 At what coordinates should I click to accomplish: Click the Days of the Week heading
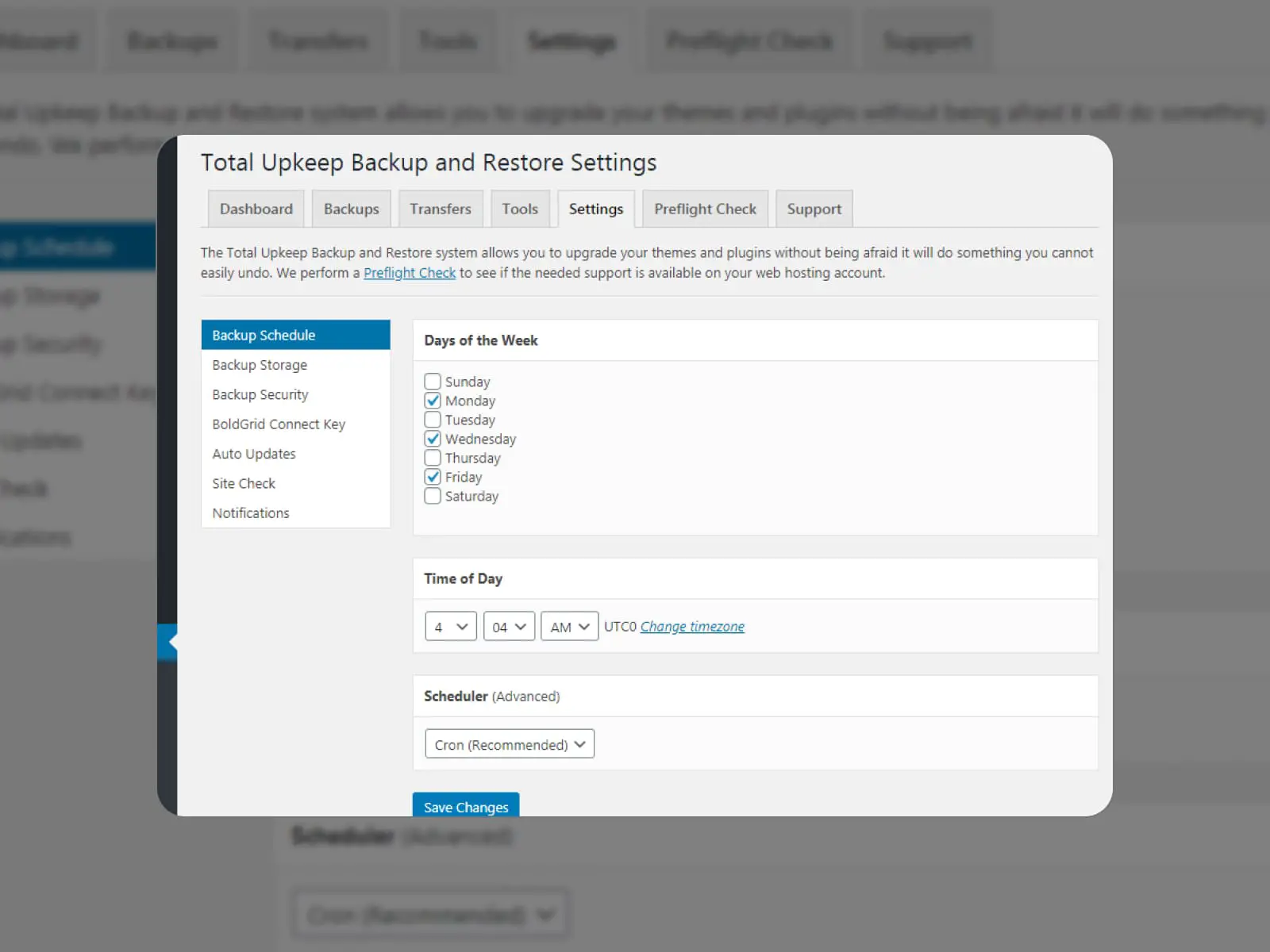(481, 340)
